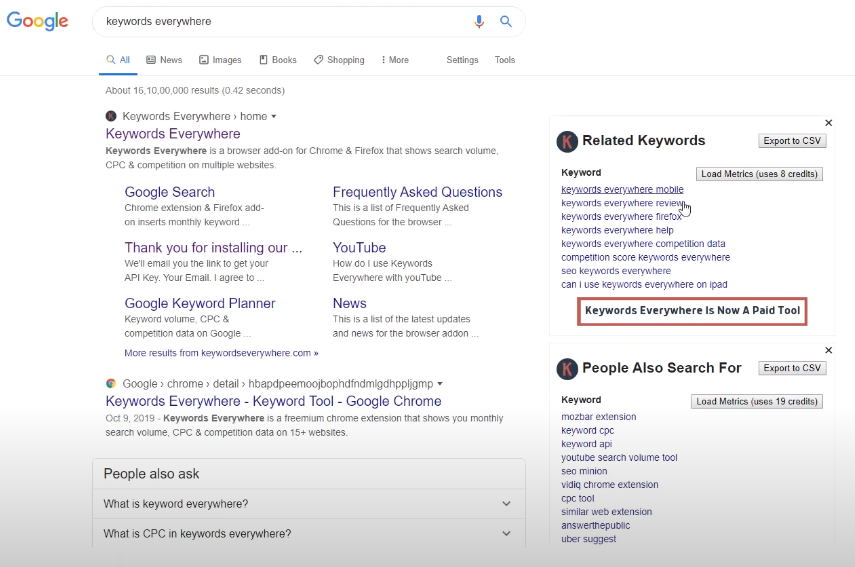Open 'Thank you for installing our ...' sitelink
855x567 pixels.
click(x=213, y=248)
